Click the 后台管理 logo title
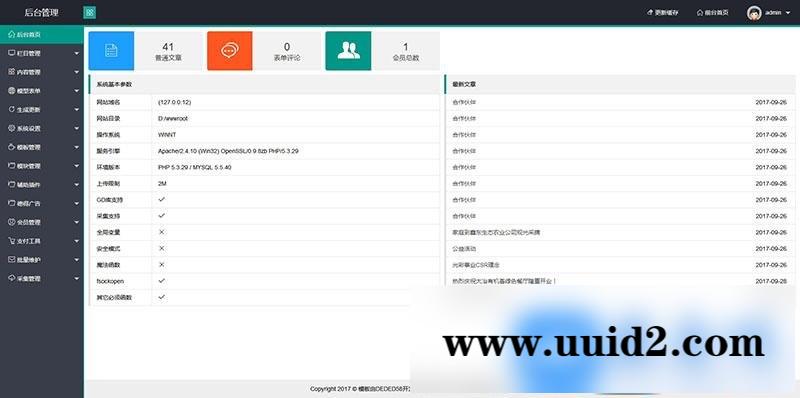This screenshot has width=800, height=398. coord(41,13)
